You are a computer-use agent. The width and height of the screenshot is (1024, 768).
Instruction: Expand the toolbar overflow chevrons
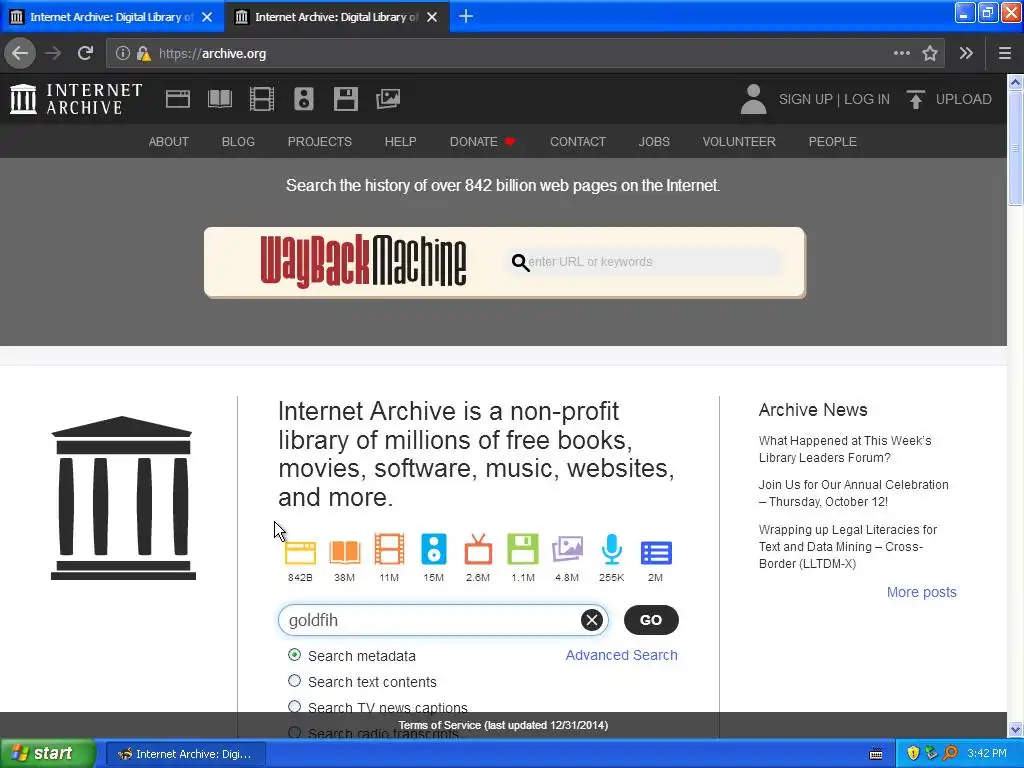[x=966, y=54]
